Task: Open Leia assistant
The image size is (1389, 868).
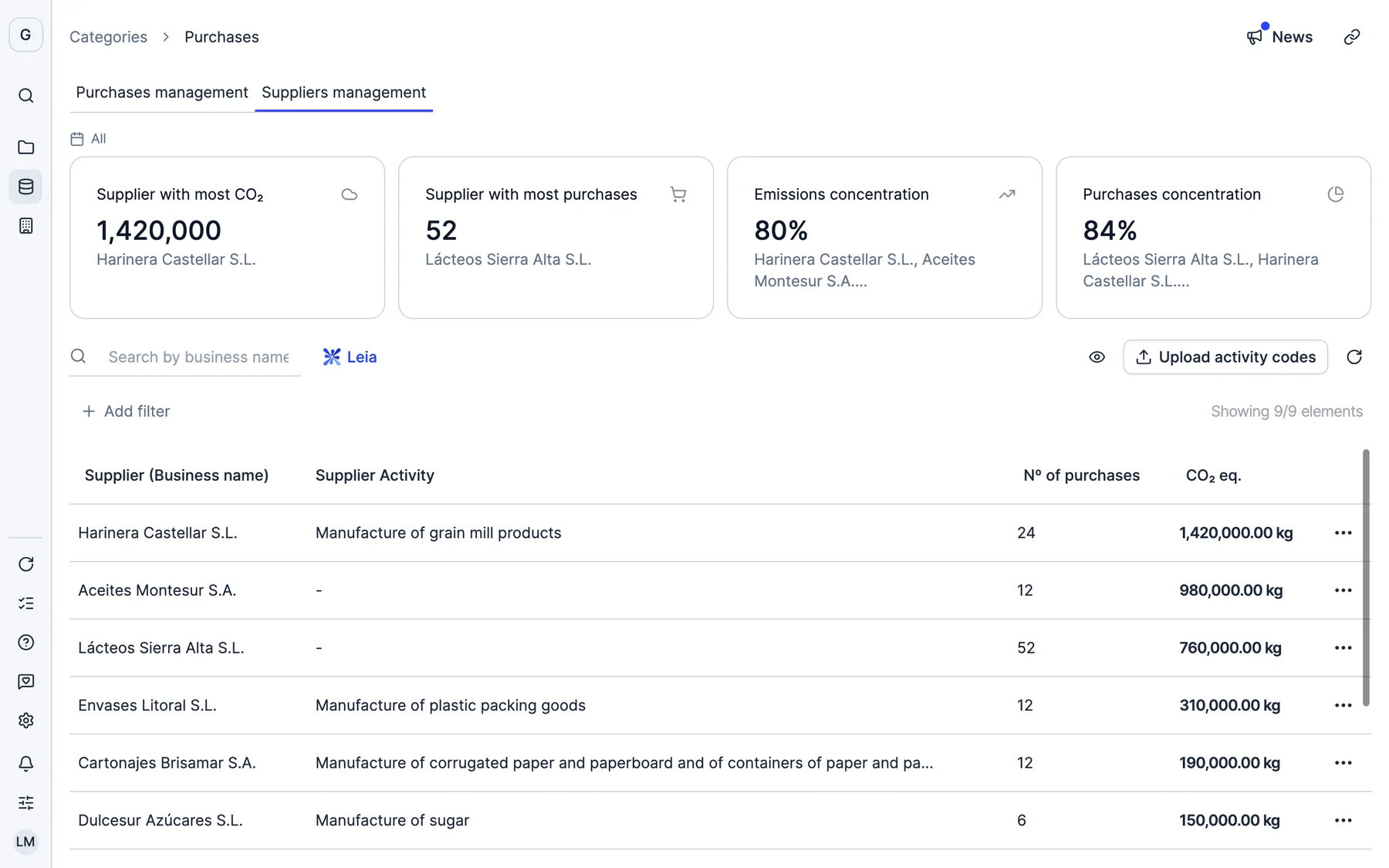Action: [350, 357]
